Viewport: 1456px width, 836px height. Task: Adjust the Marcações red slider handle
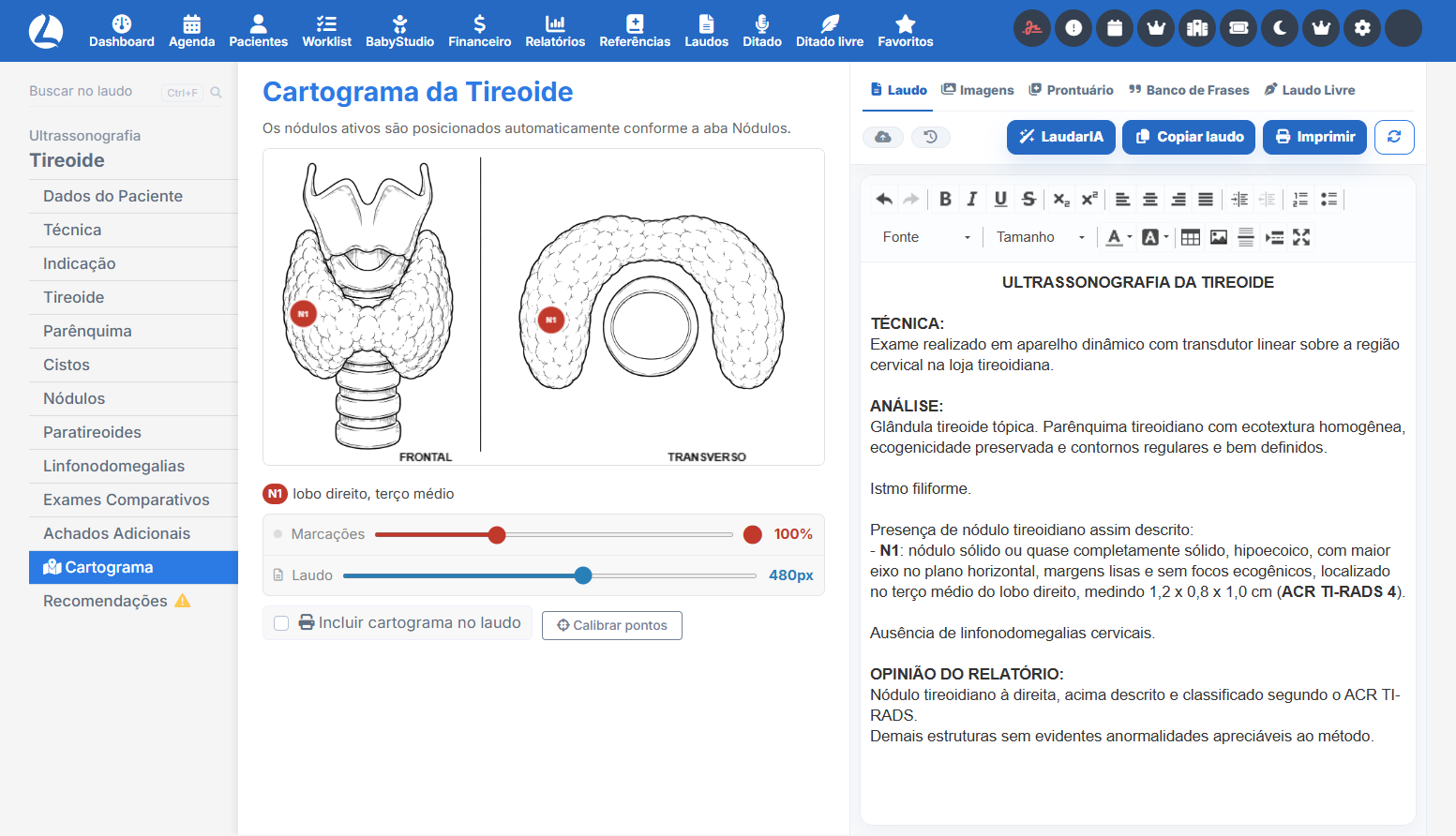coord(497,535)
